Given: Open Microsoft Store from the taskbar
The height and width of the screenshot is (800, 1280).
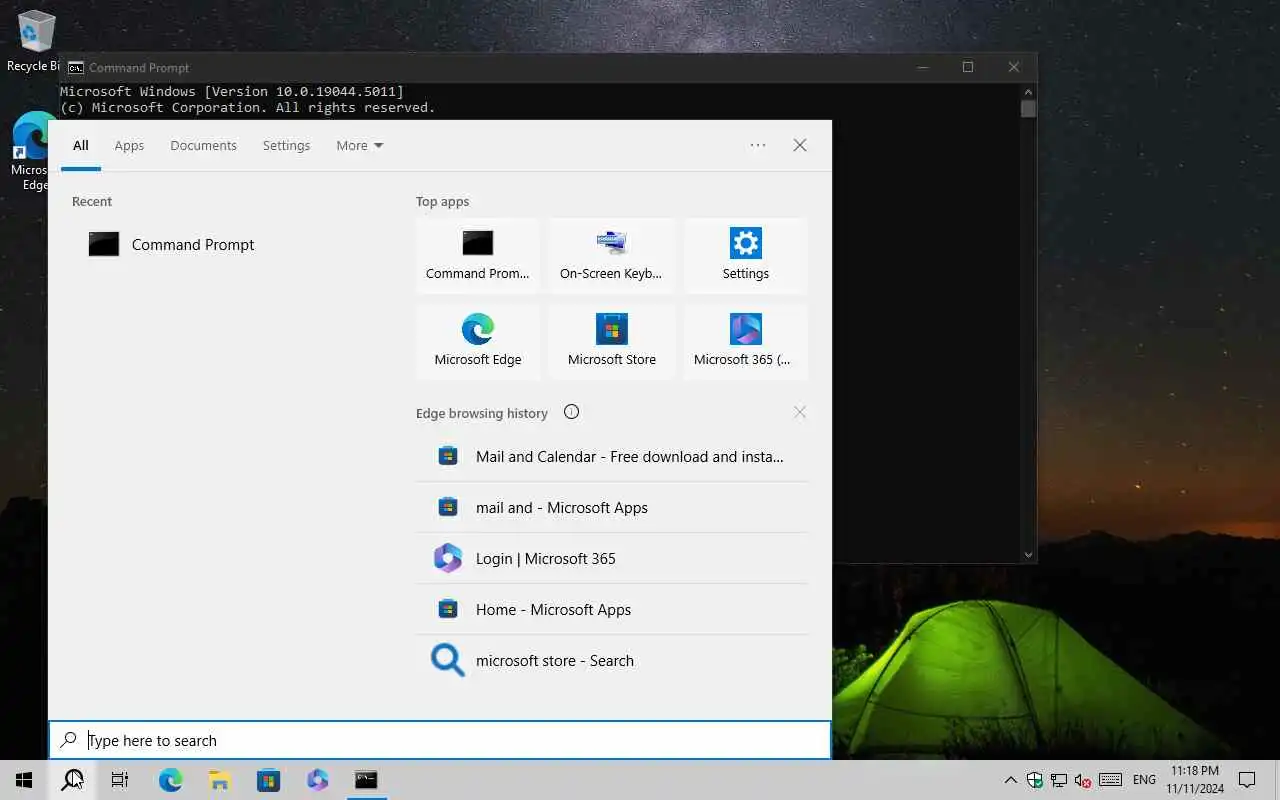Looking at the screenshot, I should [x=268, y=780].
